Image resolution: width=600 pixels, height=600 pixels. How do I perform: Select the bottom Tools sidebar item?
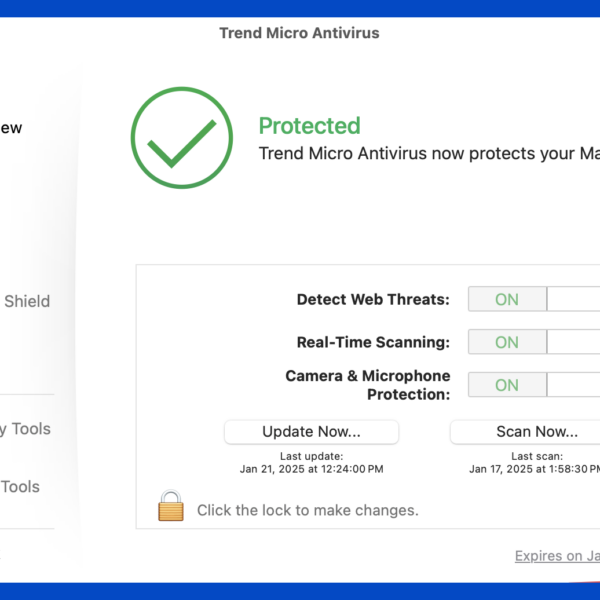tap(20, 487)
